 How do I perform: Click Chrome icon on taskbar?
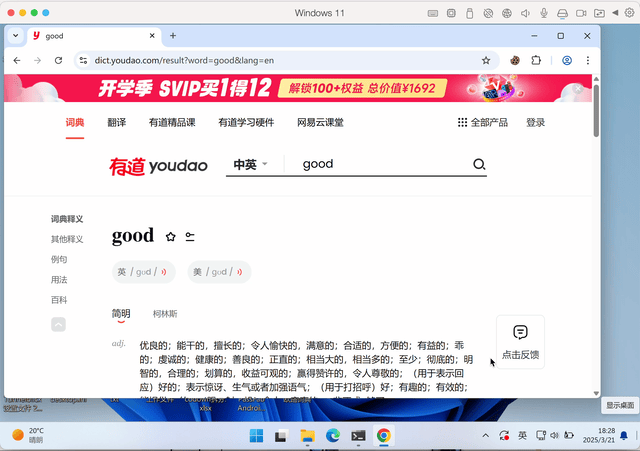click(x=384, y=435)
